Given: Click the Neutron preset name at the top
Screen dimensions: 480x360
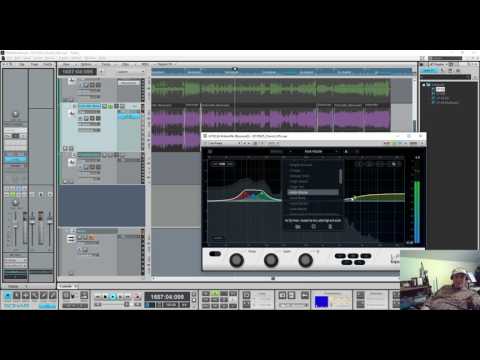Looking at the screenshot, I should coord(313,151).
